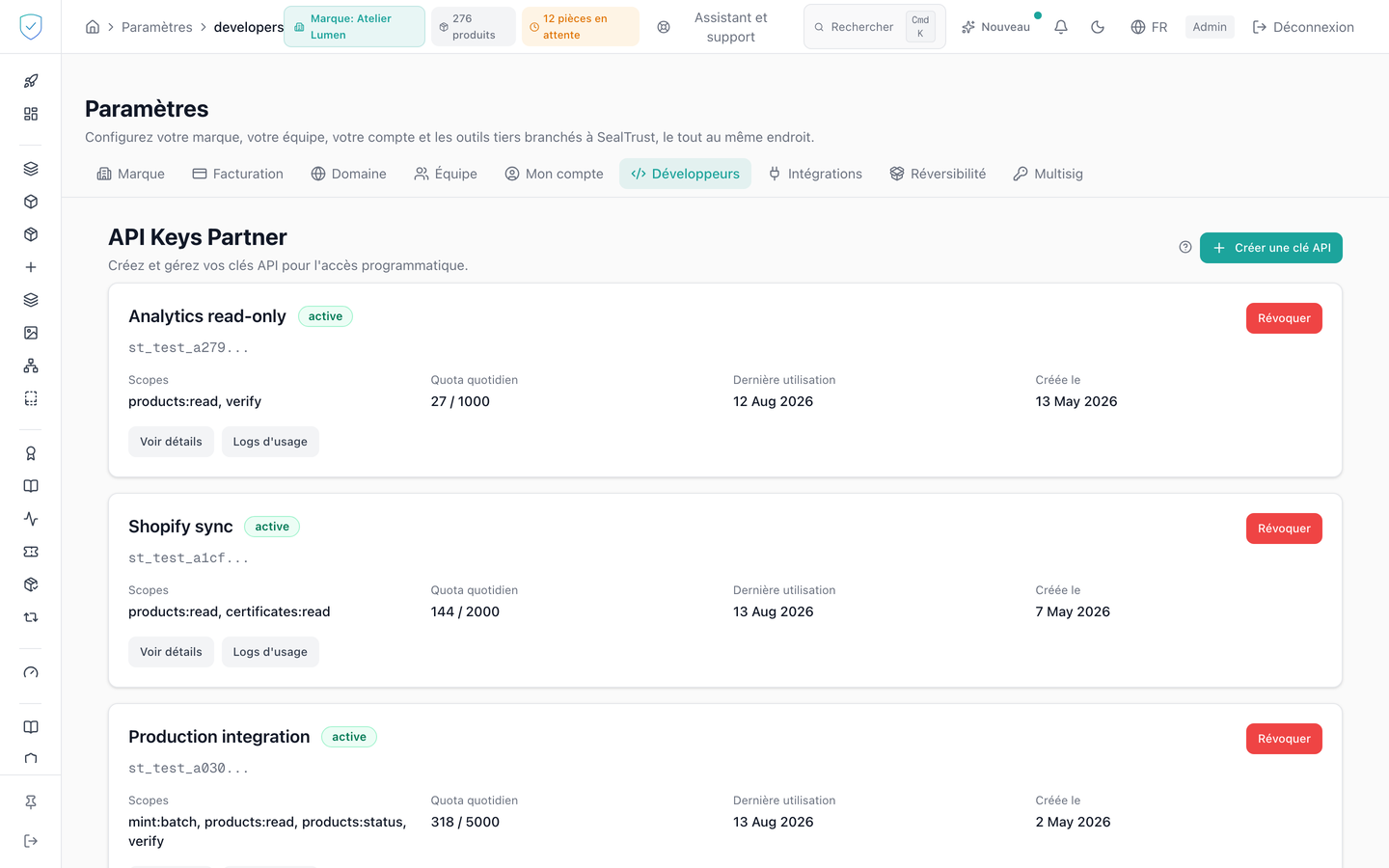The height and width of the screenshot is (868, 1389).
Task: Revoke the Shopify sync key
Action: 1284,529
